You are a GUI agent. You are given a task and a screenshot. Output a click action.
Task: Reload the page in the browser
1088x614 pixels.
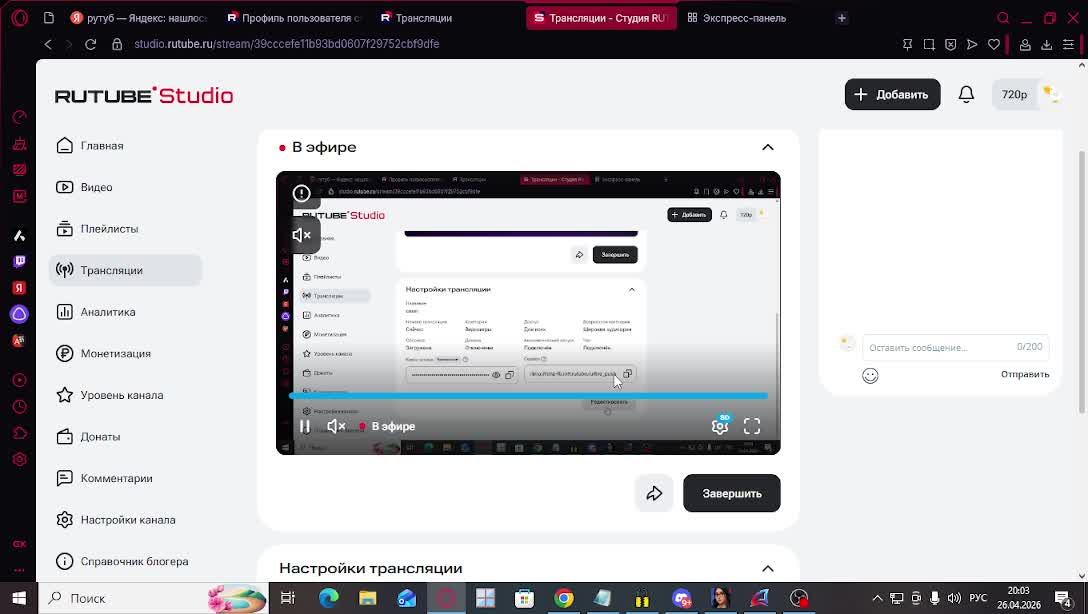tap(90, 44)
